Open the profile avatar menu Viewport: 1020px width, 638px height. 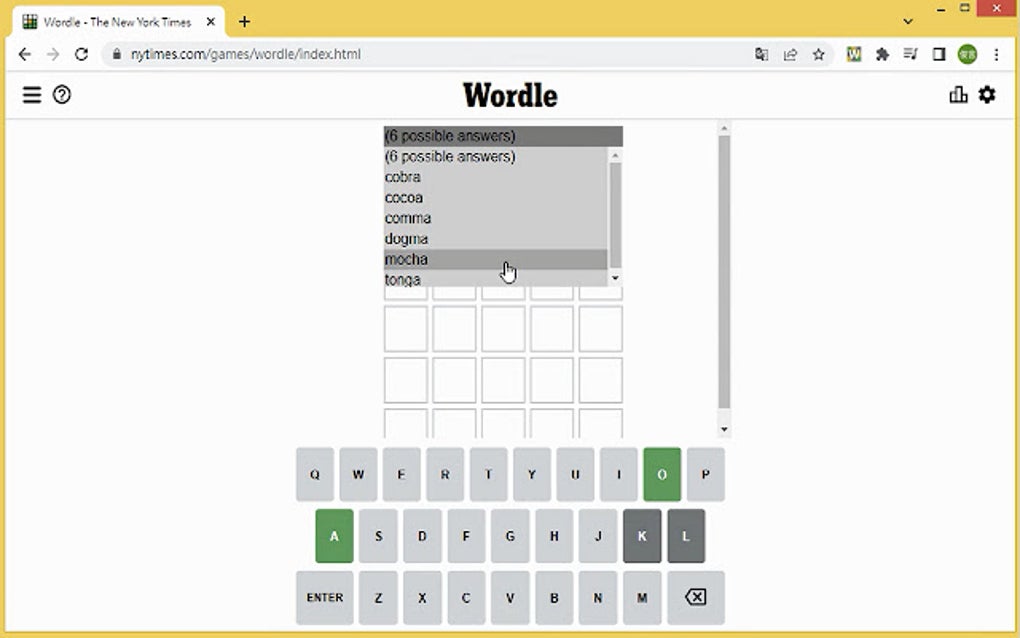[x=967, y=55]
